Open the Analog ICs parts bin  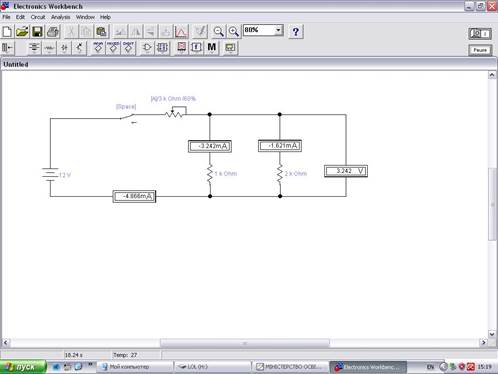pos(98,48)
